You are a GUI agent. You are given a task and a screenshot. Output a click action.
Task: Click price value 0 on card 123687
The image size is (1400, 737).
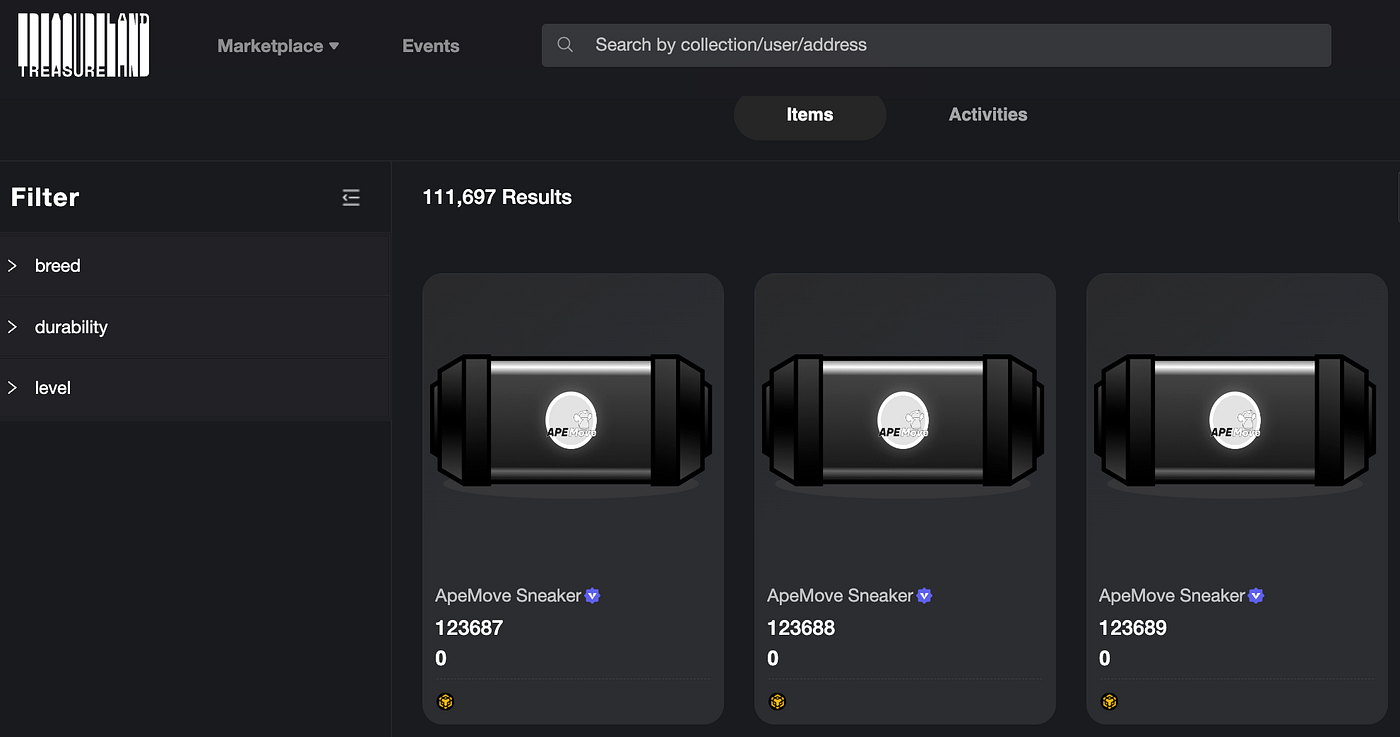(x=441, y=658)
